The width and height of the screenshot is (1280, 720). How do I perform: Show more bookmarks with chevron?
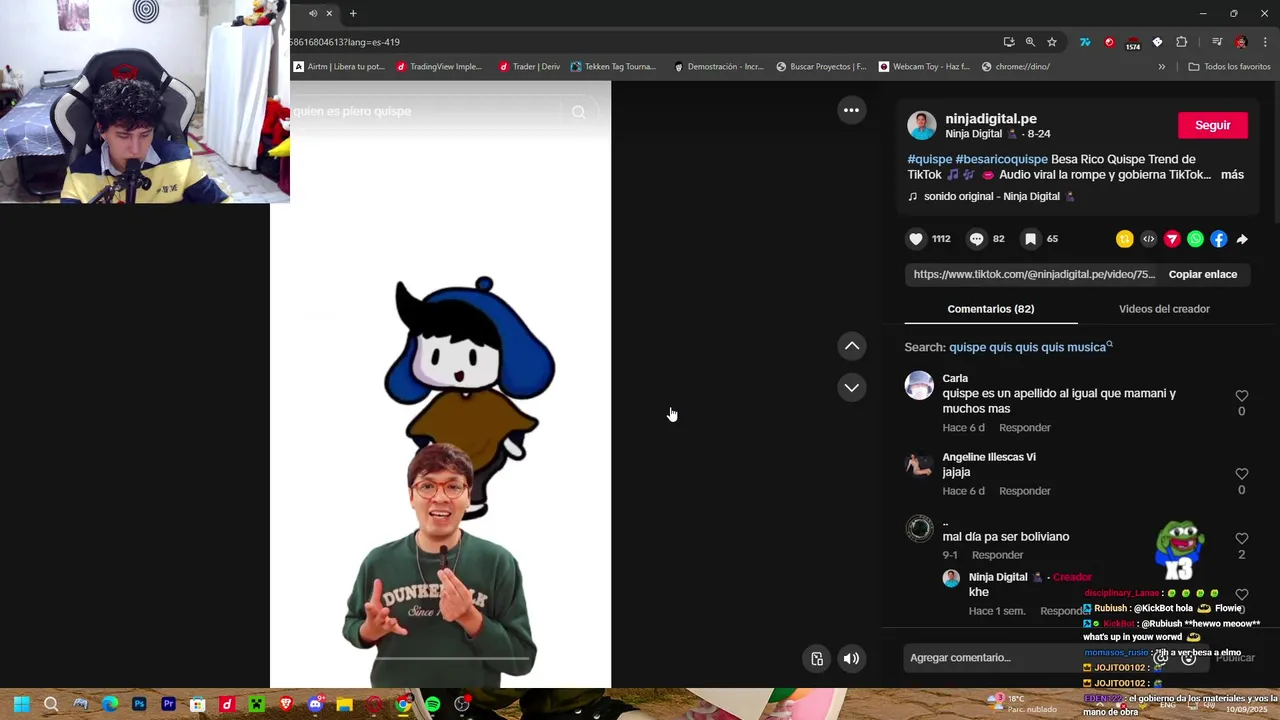[1162, 67]
